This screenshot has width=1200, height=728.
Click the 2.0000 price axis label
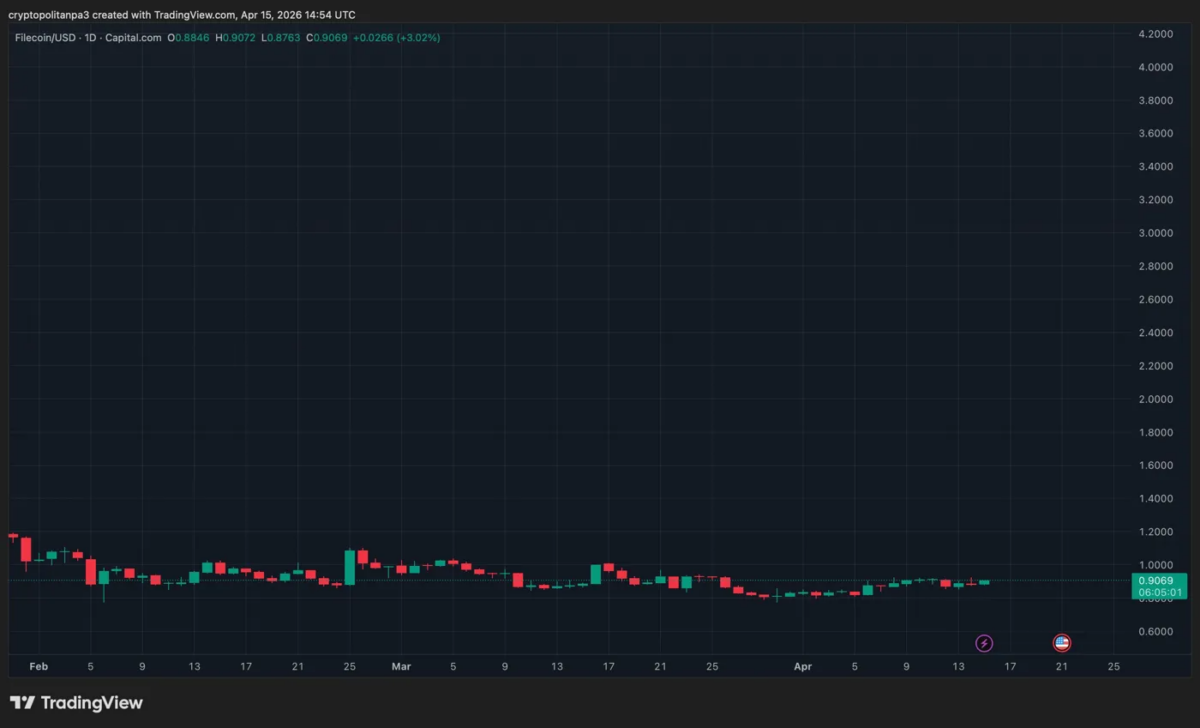point(1155,399)
